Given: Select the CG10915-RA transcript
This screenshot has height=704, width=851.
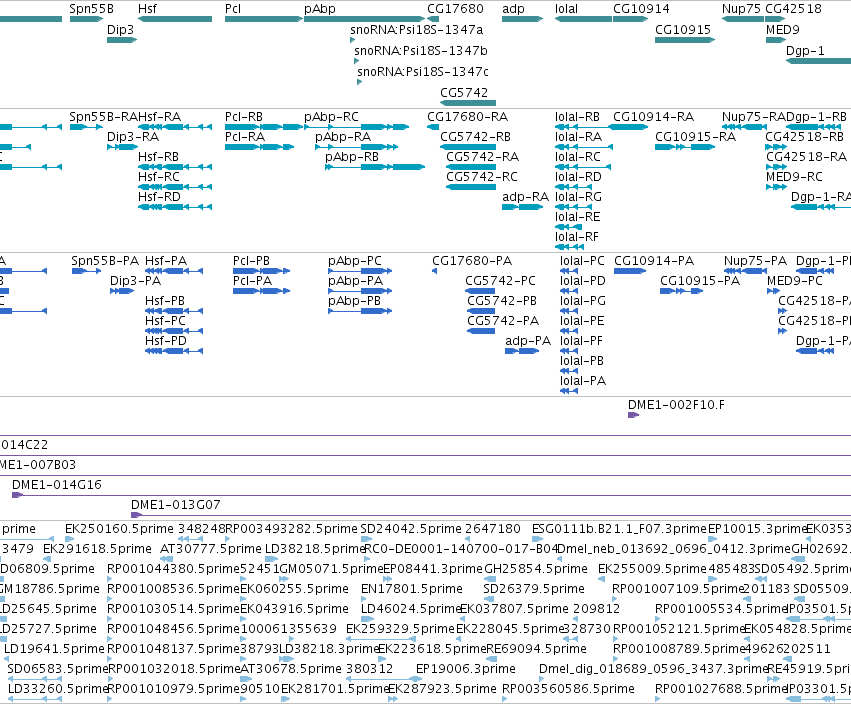Looking at the screenshot, I should pyautogui.click(x=685, y=147).
